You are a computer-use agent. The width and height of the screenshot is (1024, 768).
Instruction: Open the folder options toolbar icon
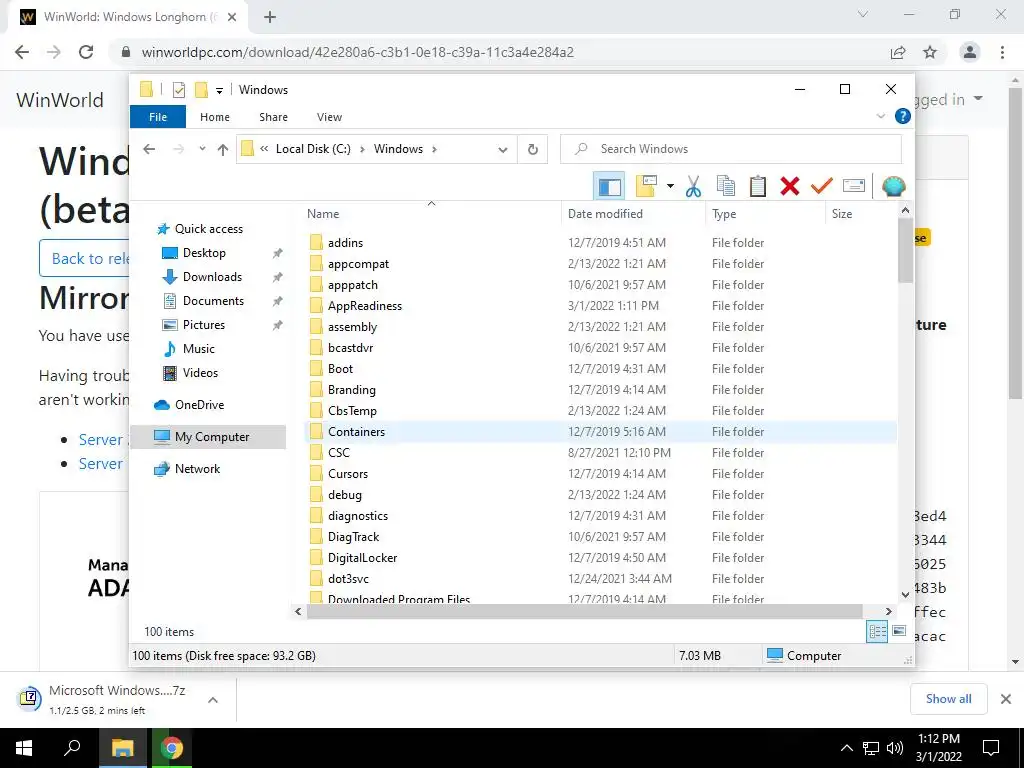coord(646,187)
